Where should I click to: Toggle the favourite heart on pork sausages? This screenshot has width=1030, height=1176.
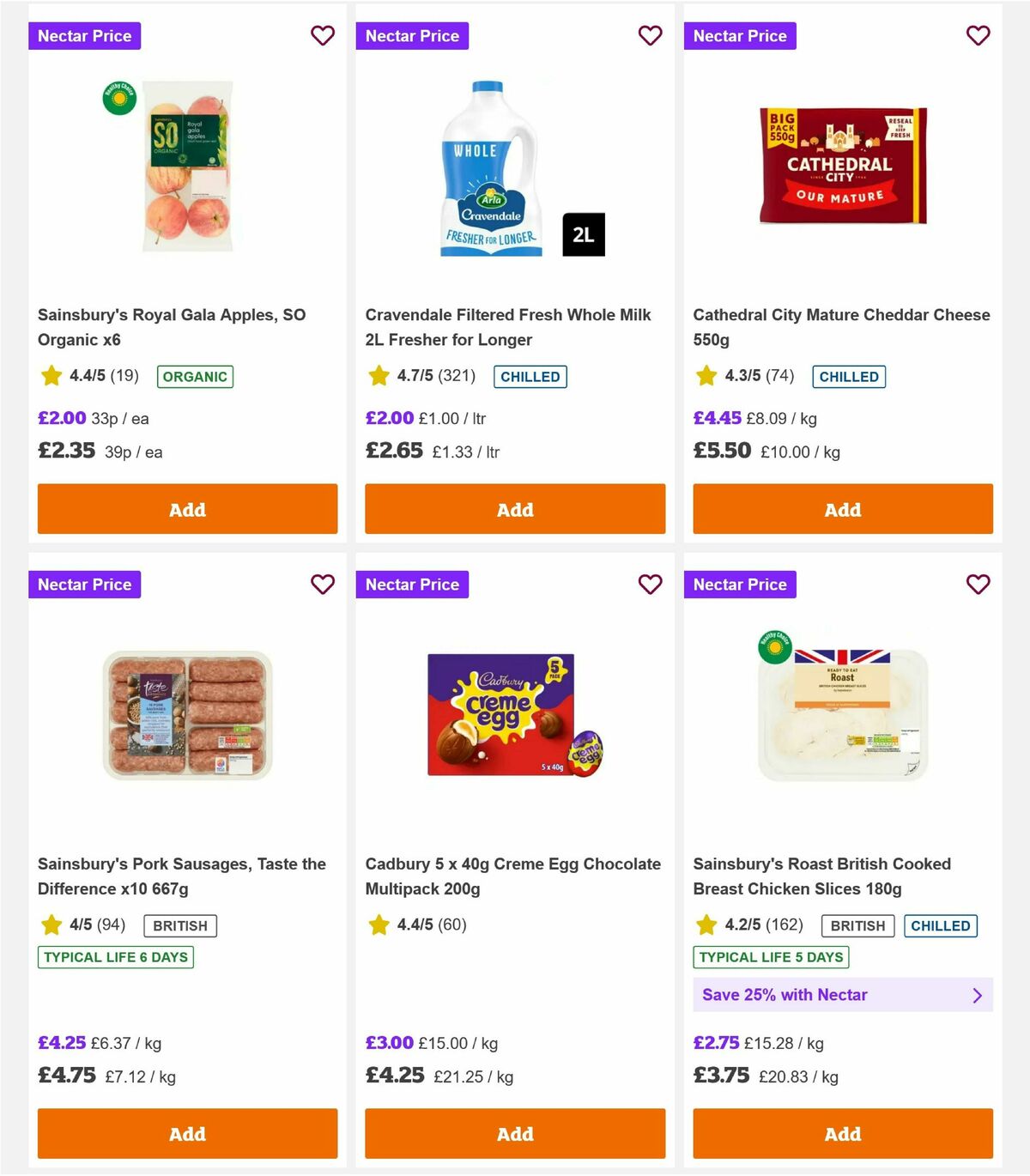[323, 585]
